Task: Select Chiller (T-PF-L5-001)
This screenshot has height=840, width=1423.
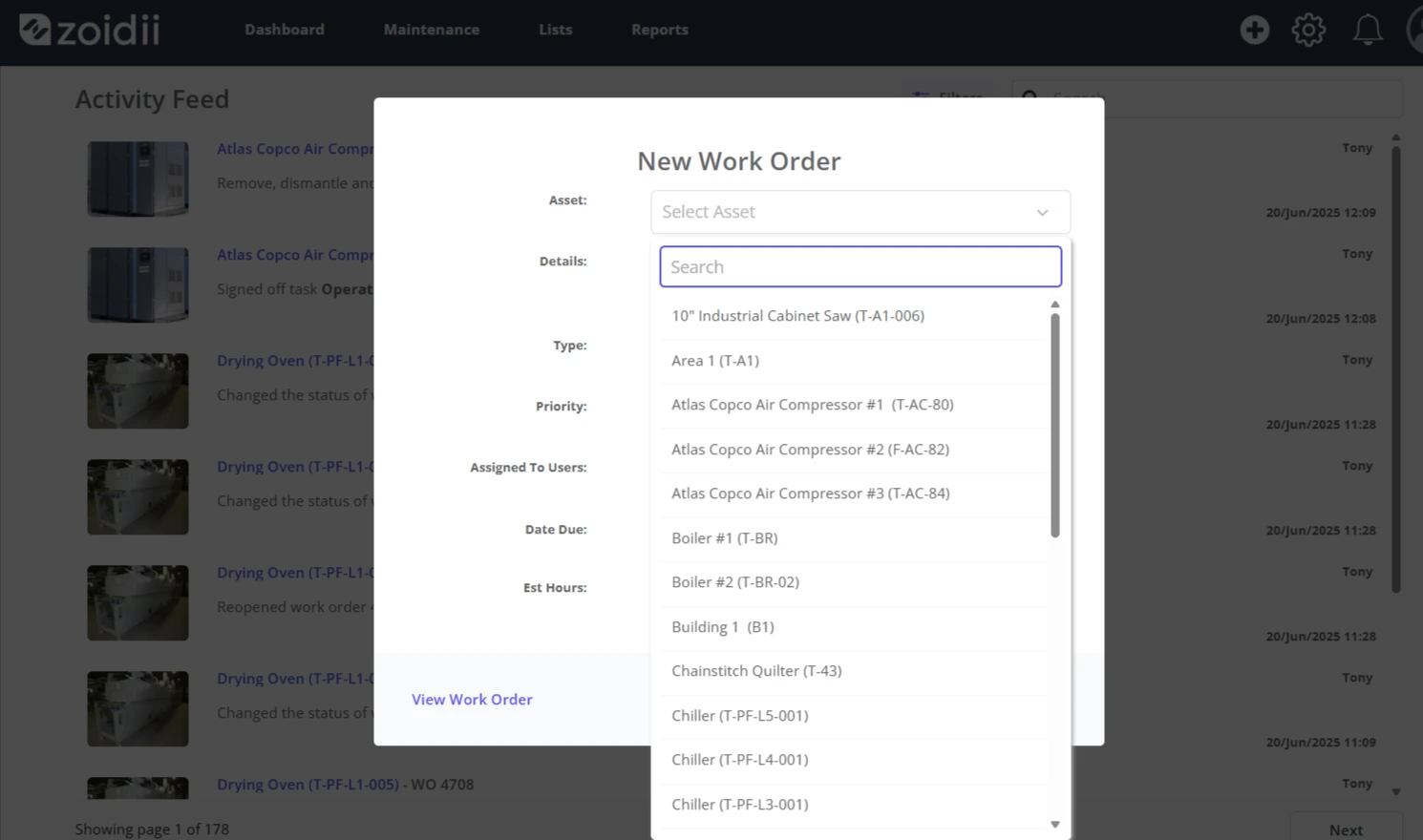Action: (854, 716)
